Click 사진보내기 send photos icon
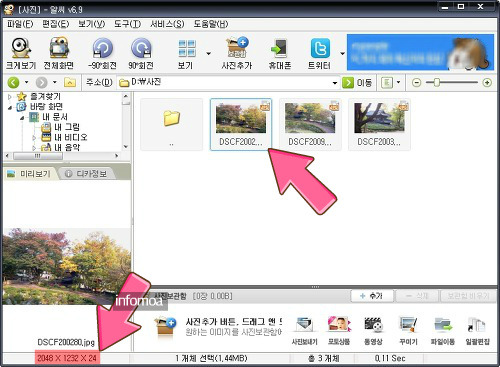Screen dimensions: 500x367 coord(304,331)
